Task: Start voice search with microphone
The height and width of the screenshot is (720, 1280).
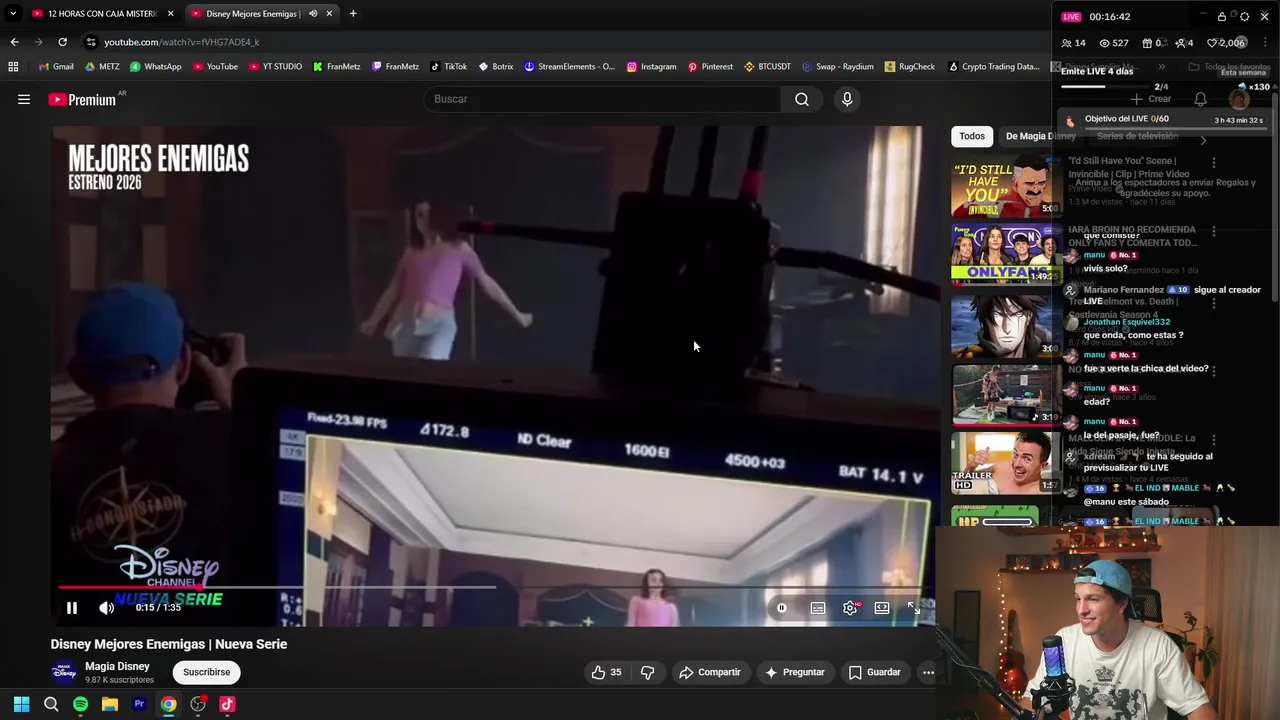Action: click(847, 99)
